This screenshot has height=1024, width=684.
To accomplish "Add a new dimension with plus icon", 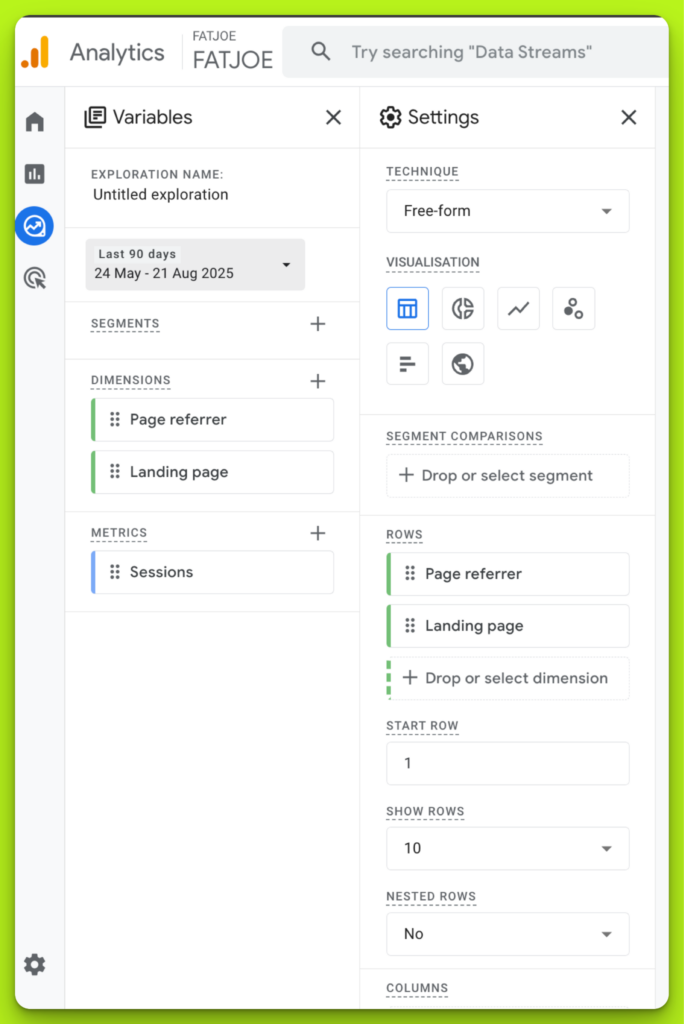I will click(318, 381).
